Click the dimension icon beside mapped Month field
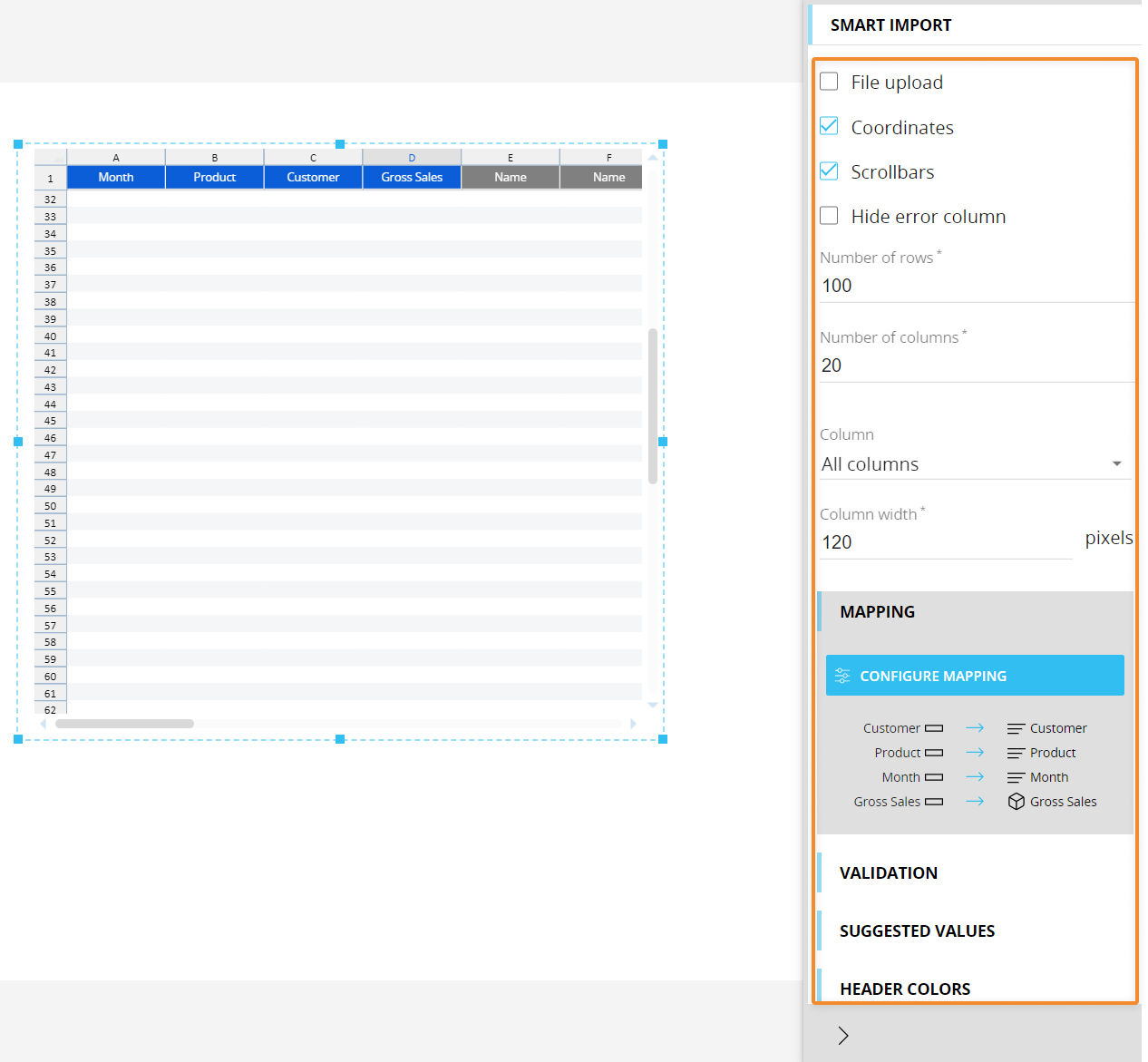Screen dimensions: 1148x1062 coord(1015,776)
